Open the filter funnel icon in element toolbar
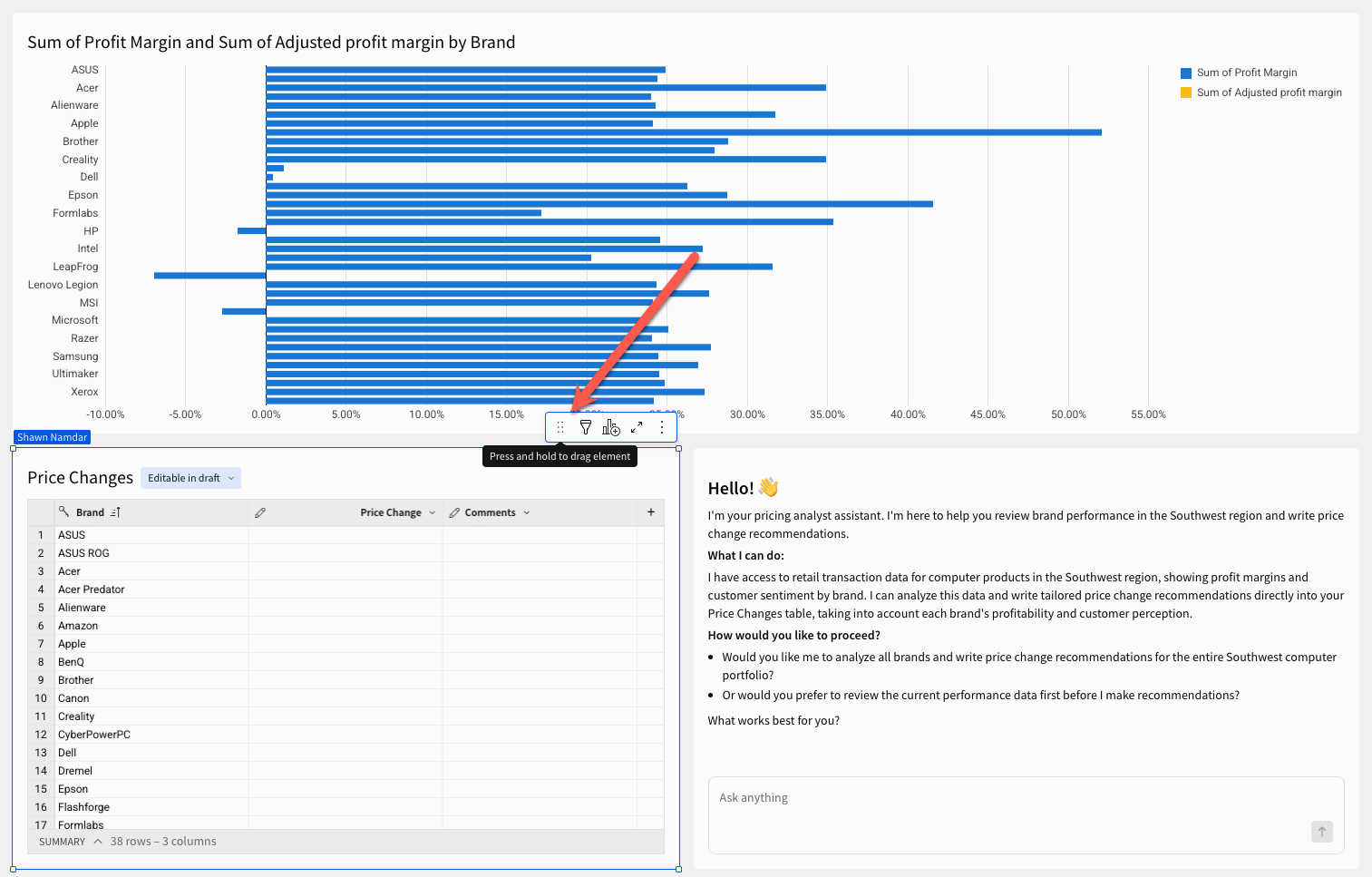 click(x=586, y=427)
